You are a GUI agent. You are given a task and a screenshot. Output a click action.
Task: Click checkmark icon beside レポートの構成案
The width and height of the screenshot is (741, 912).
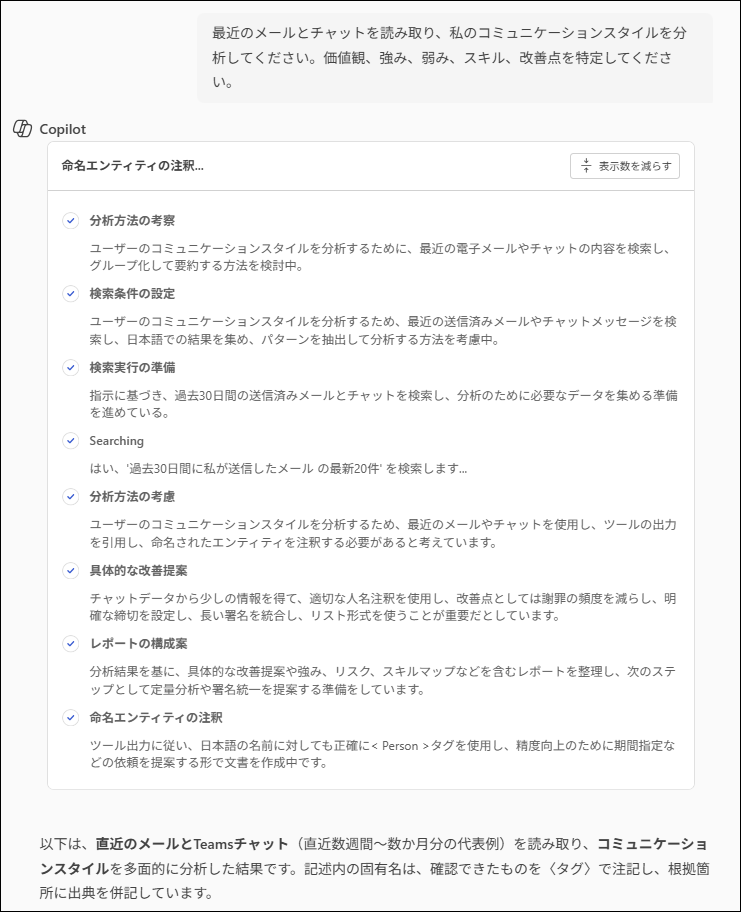pyautogui.click(x=70, y=644)
